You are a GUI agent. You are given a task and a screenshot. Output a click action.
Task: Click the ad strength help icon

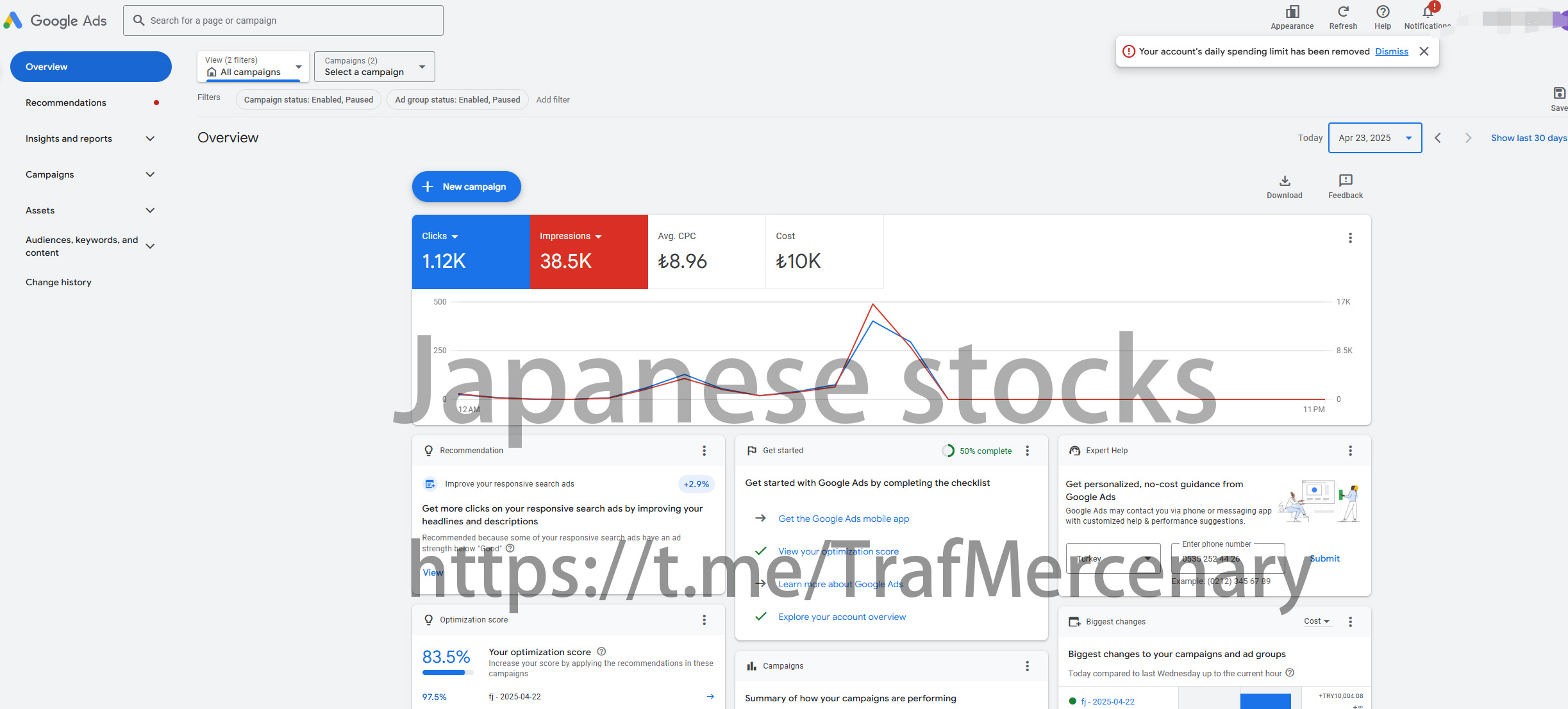pyautogui.click(x=510, y=548)
